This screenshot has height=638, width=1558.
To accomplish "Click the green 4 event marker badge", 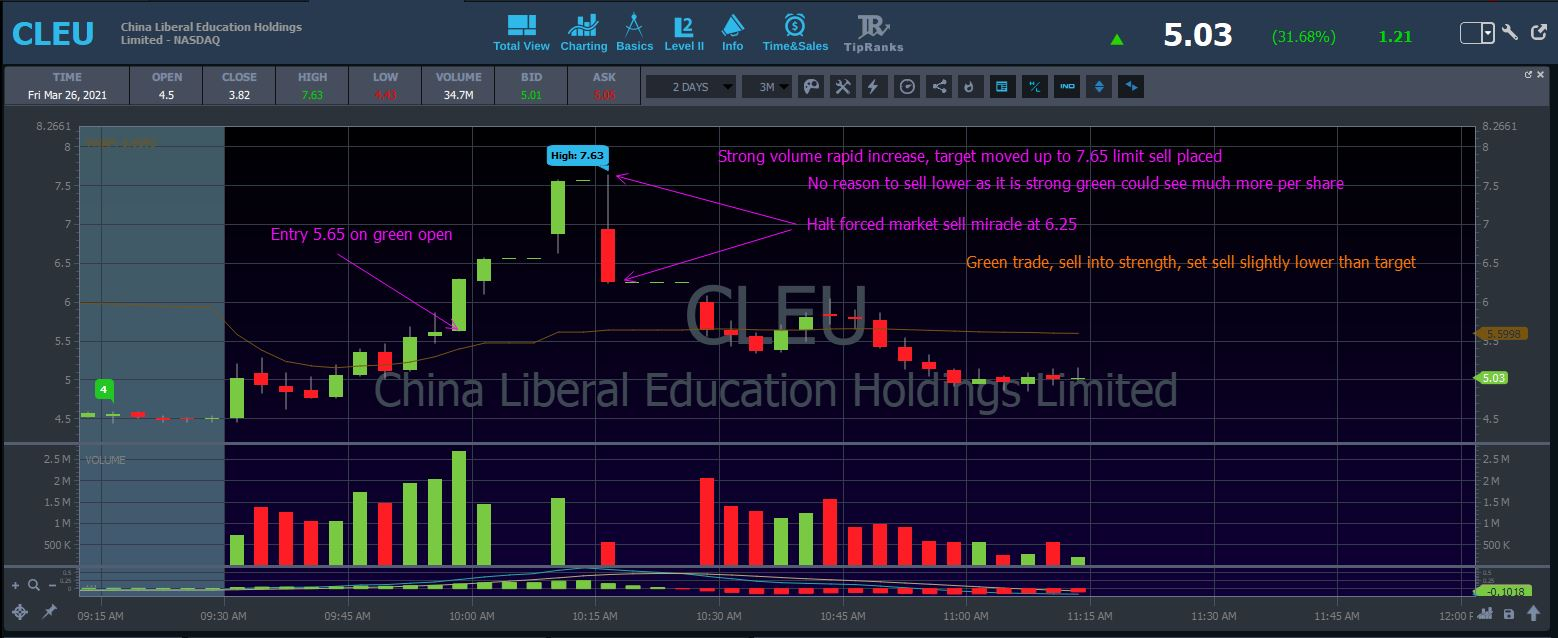I will (x=103, y=388).
